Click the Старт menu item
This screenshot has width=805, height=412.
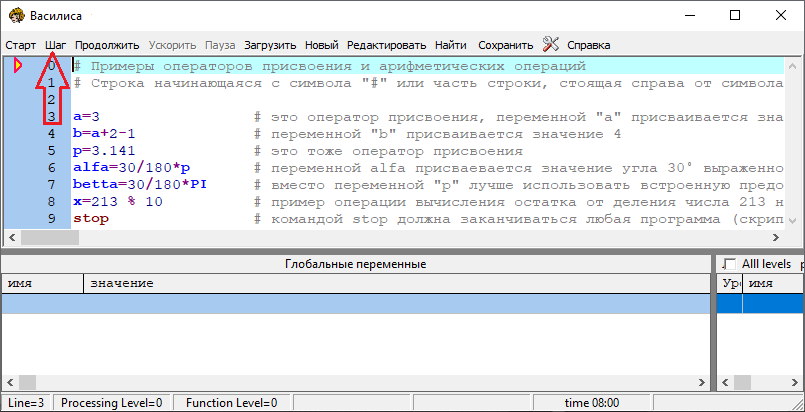21,45
